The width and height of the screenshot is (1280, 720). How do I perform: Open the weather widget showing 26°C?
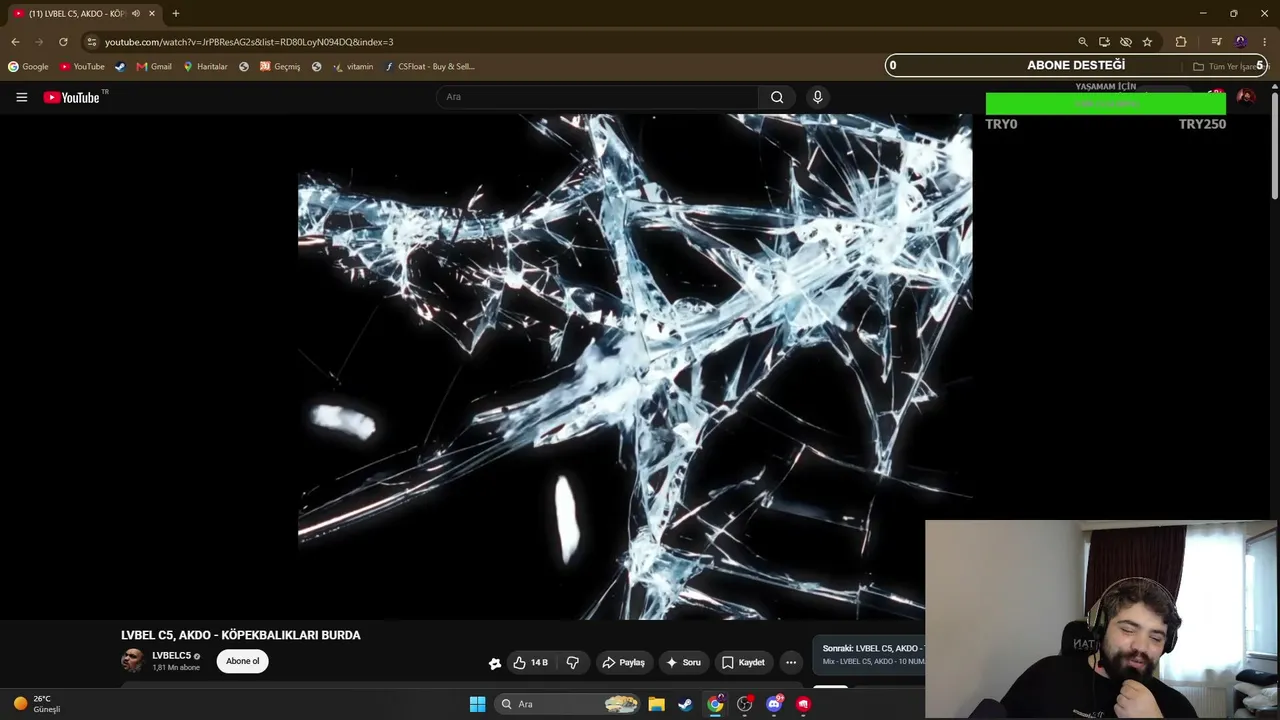coord(38,704)
